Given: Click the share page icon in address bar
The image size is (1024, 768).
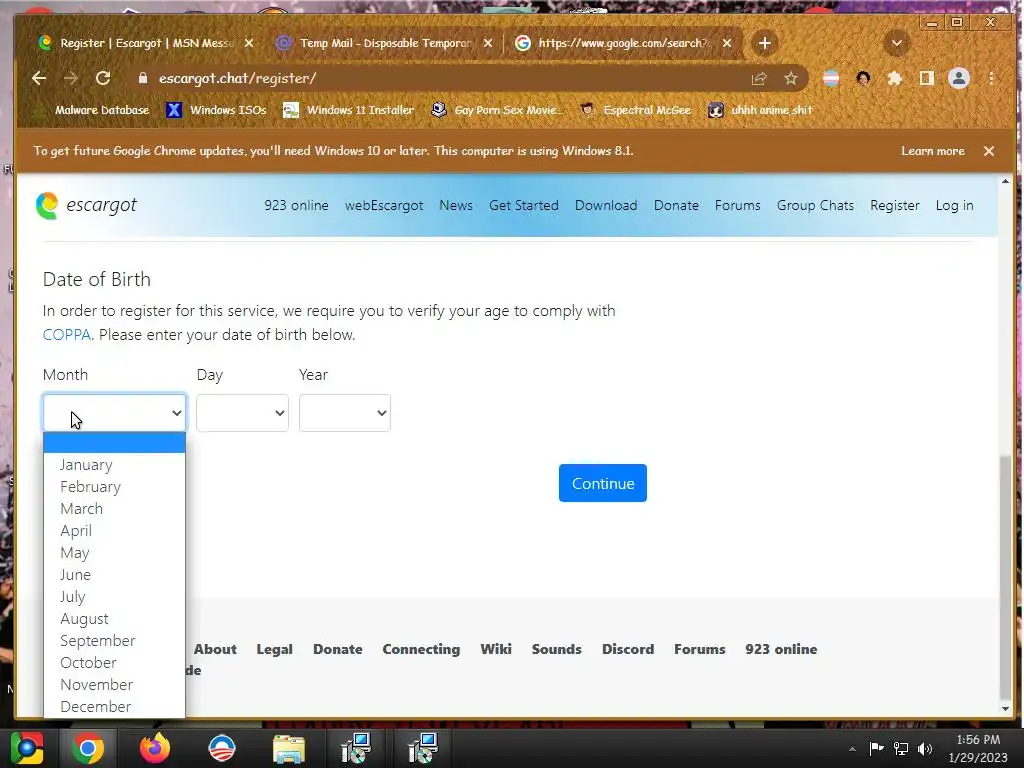Looking at the screenshot, I should pos(758,79).
